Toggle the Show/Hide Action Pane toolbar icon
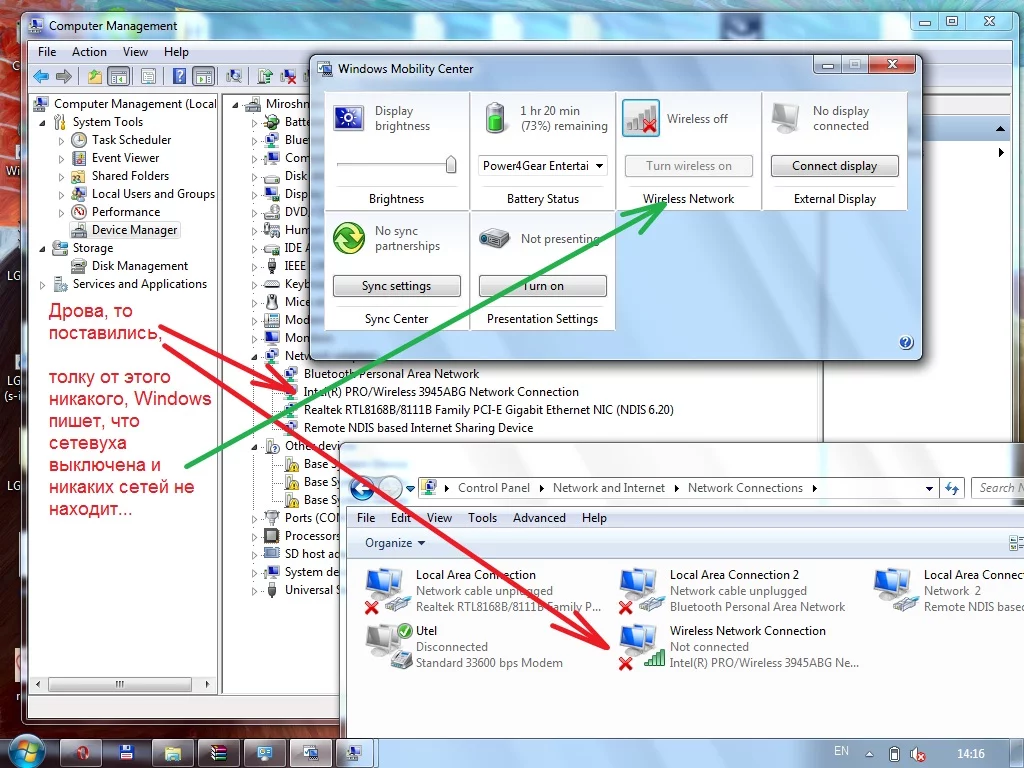Screen dimensions: 1024x768 (204, 77)
